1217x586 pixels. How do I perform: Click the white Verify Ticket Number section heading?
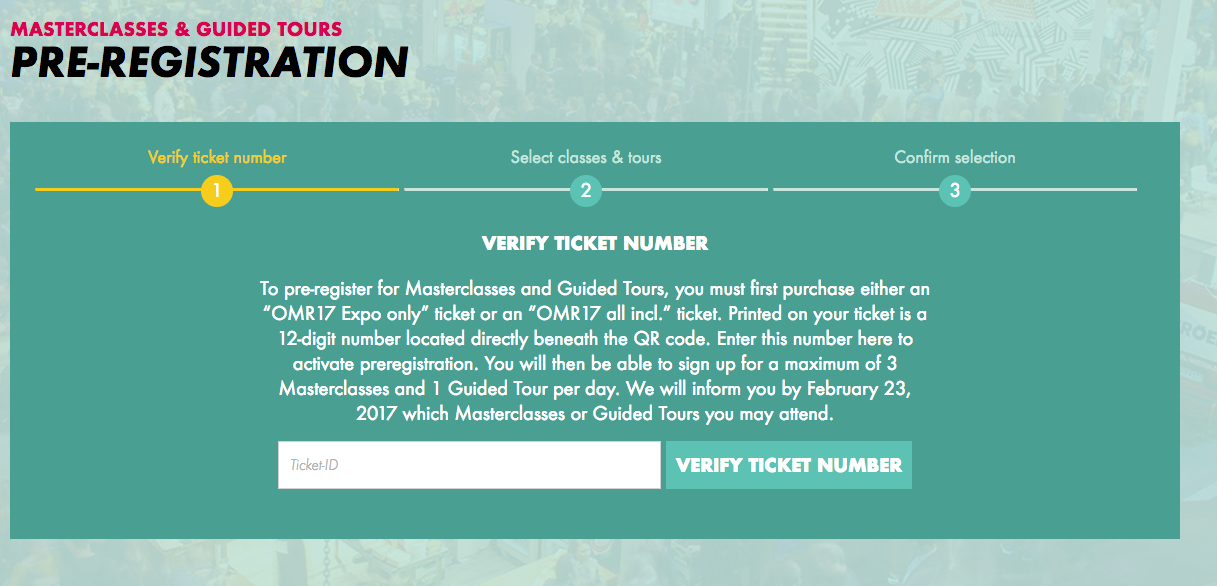[x=595, y=243]
